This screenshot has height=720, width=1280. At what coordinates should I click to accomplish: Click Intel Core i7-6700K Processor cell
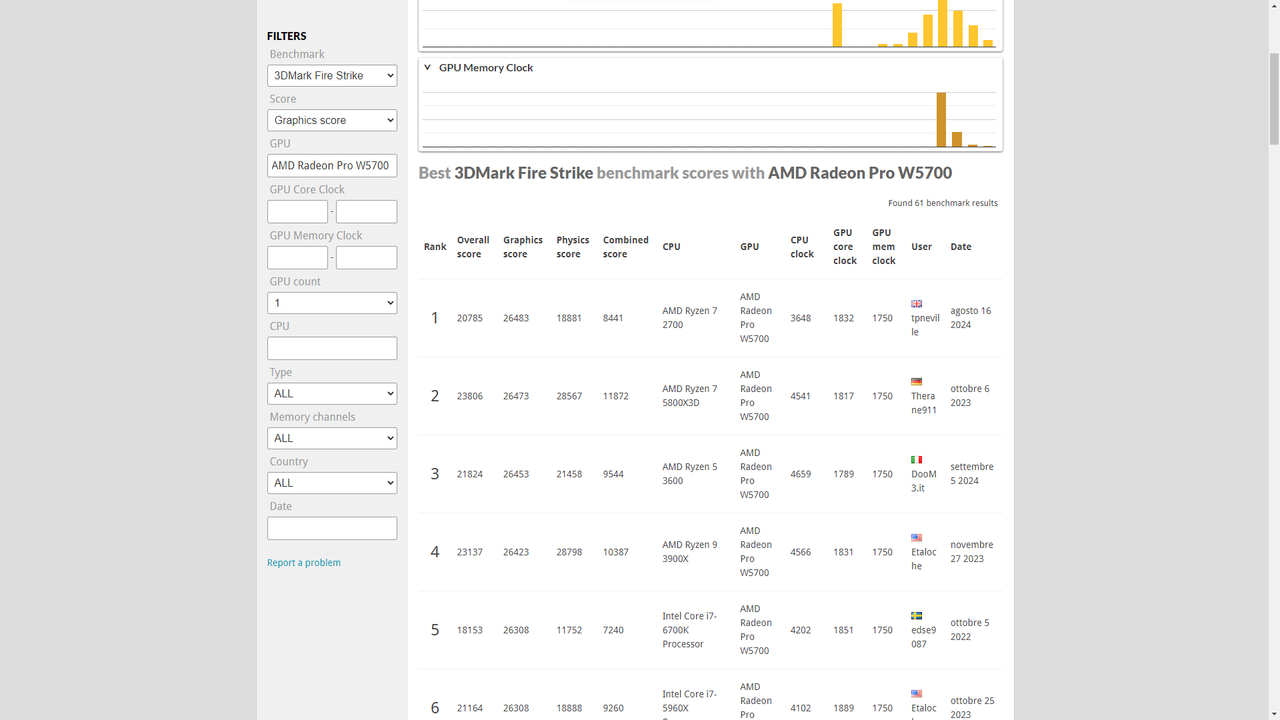[x=690, y=630]
